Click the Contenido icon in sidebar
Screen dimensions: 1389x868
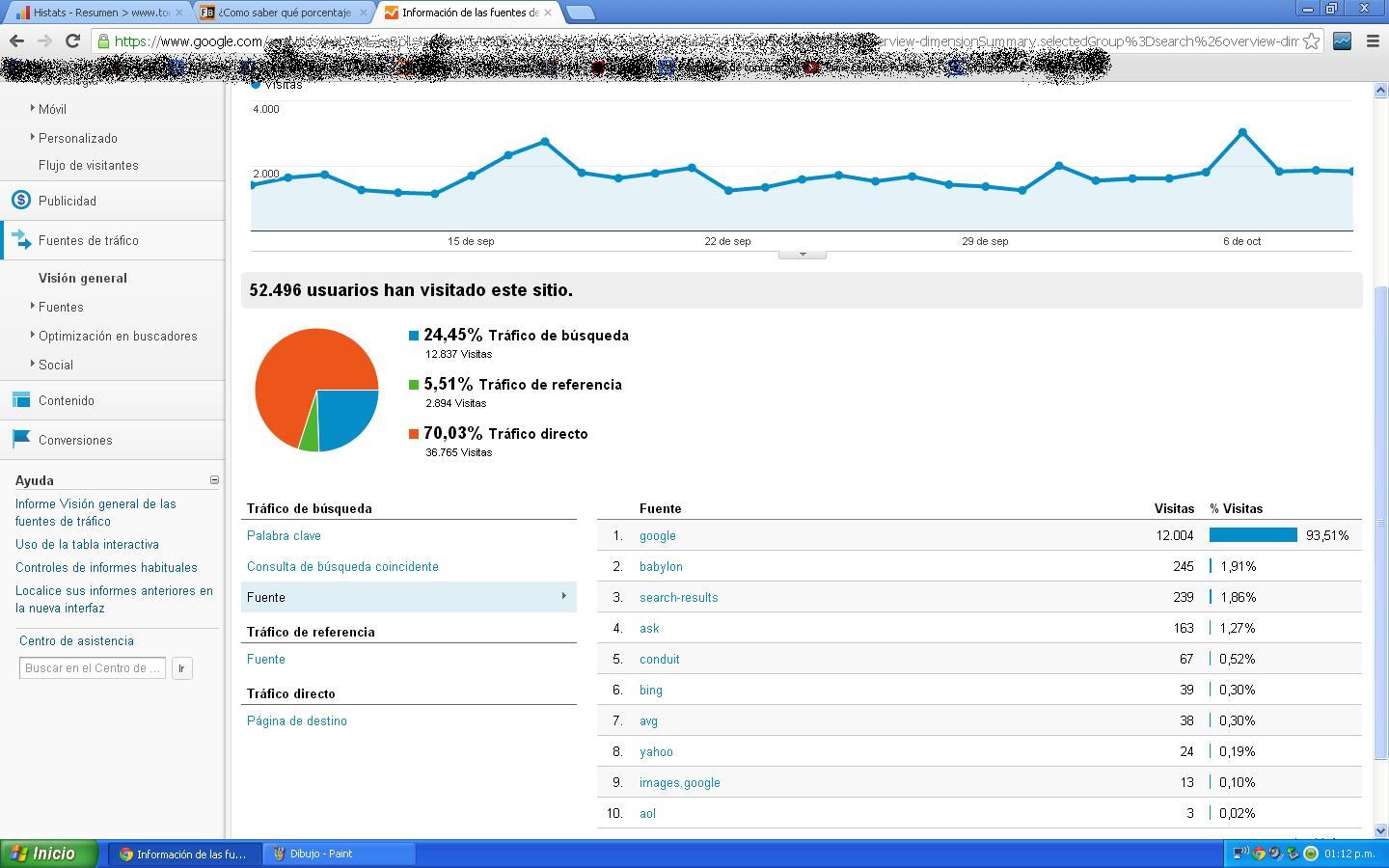(x=21, y=399)
